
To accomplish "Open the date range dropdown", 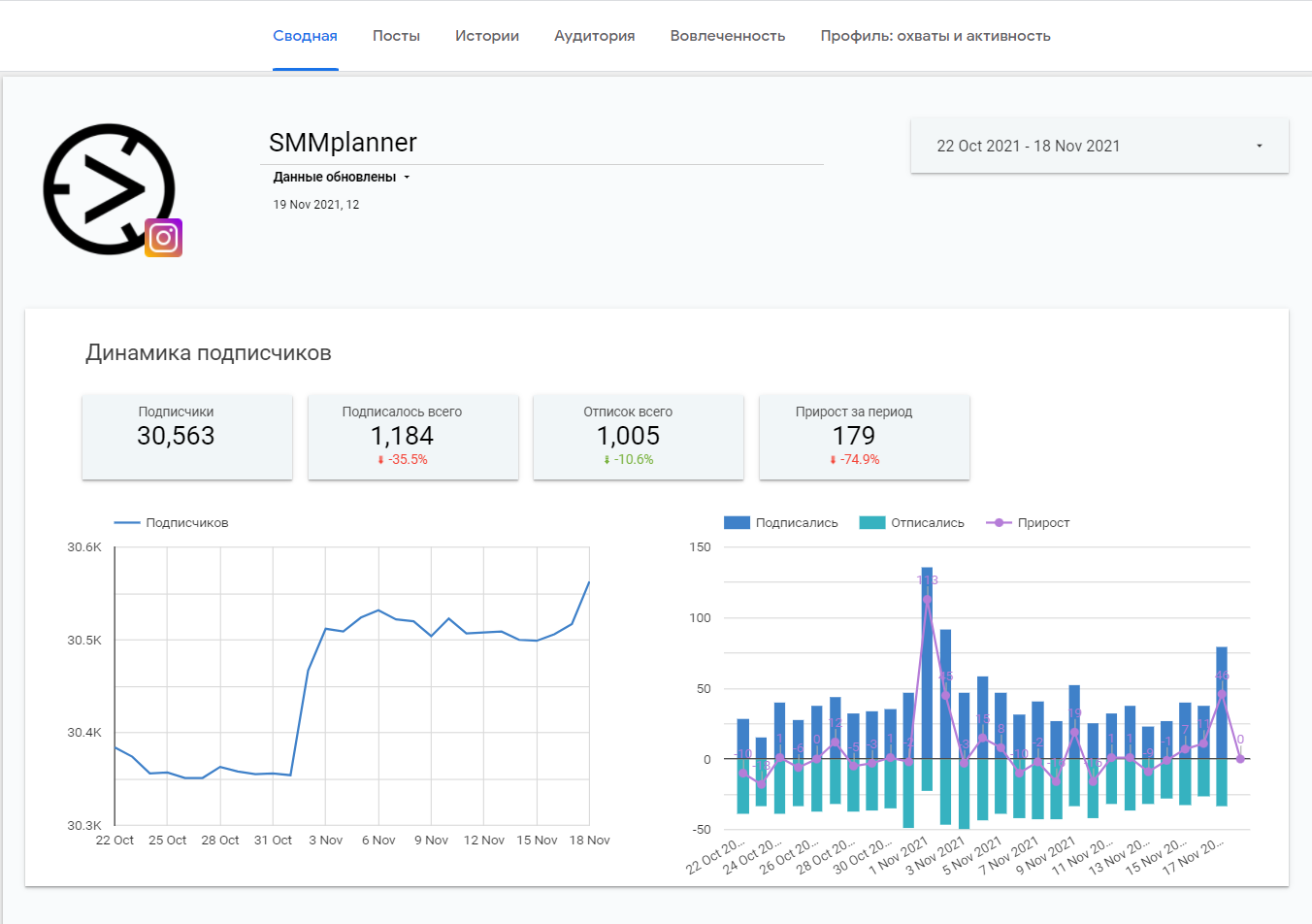I will (x=1099, y=146).
